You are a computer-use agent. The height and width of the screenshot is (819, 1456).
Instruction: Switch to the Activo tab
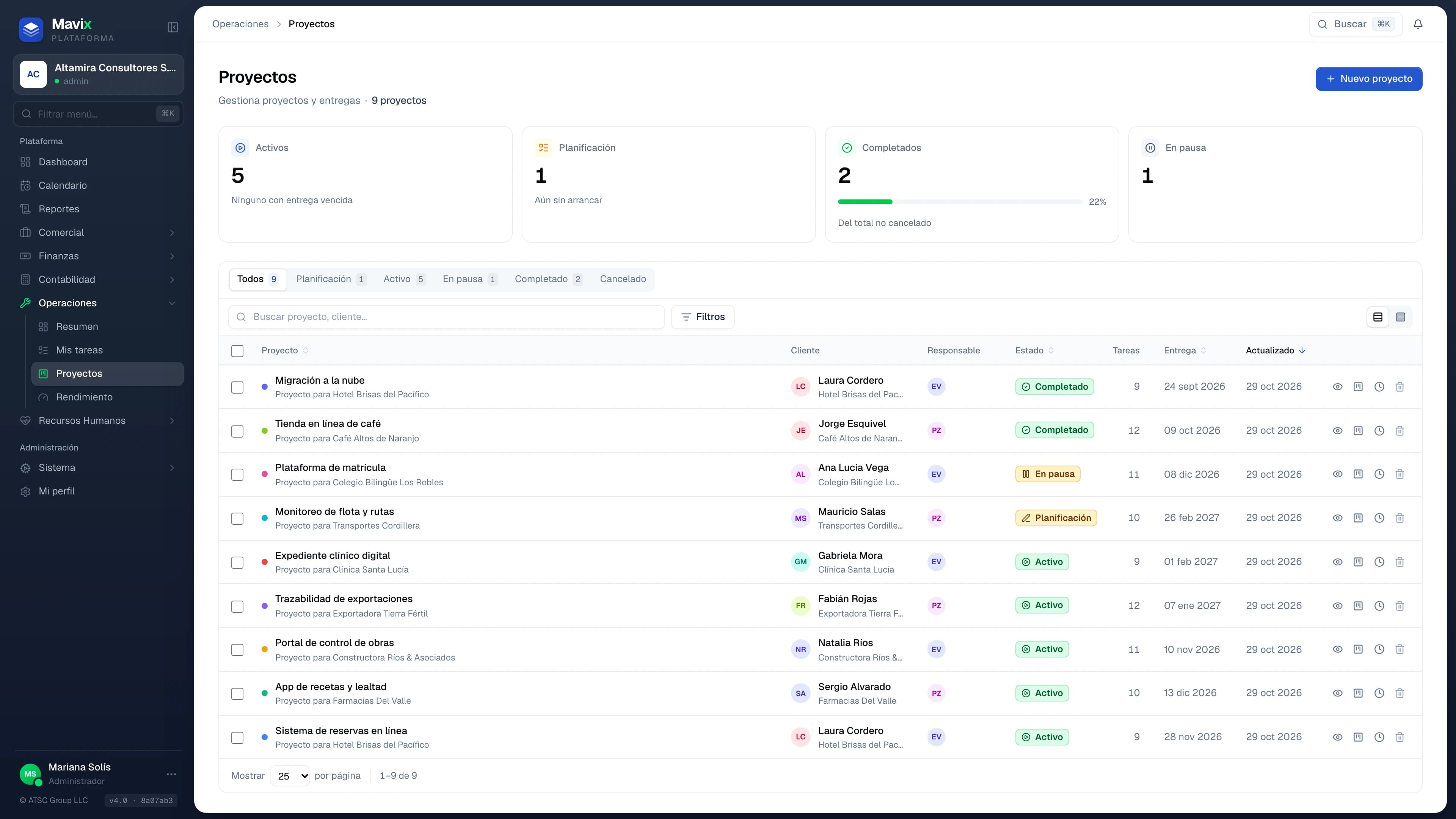pyautogui.click(x=404, y=279)
